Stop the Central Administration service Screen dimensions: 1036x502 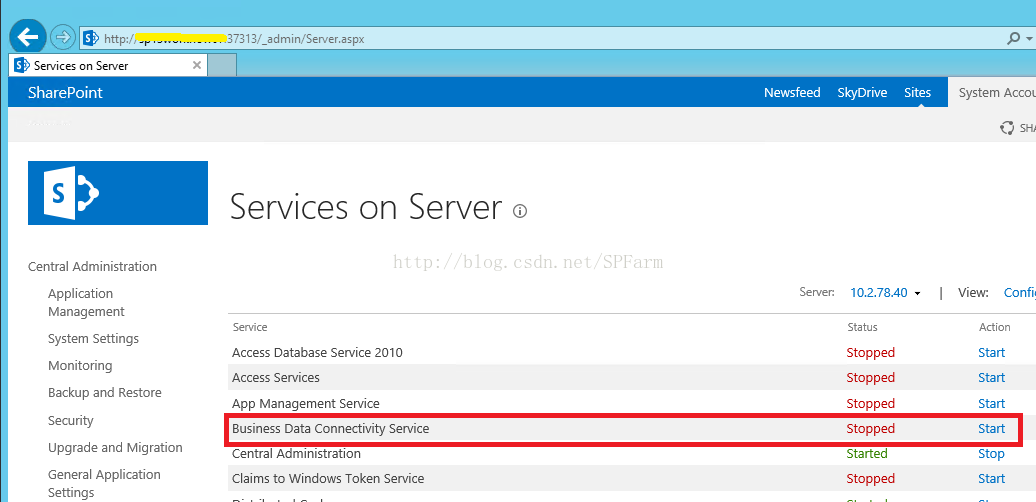991,454
